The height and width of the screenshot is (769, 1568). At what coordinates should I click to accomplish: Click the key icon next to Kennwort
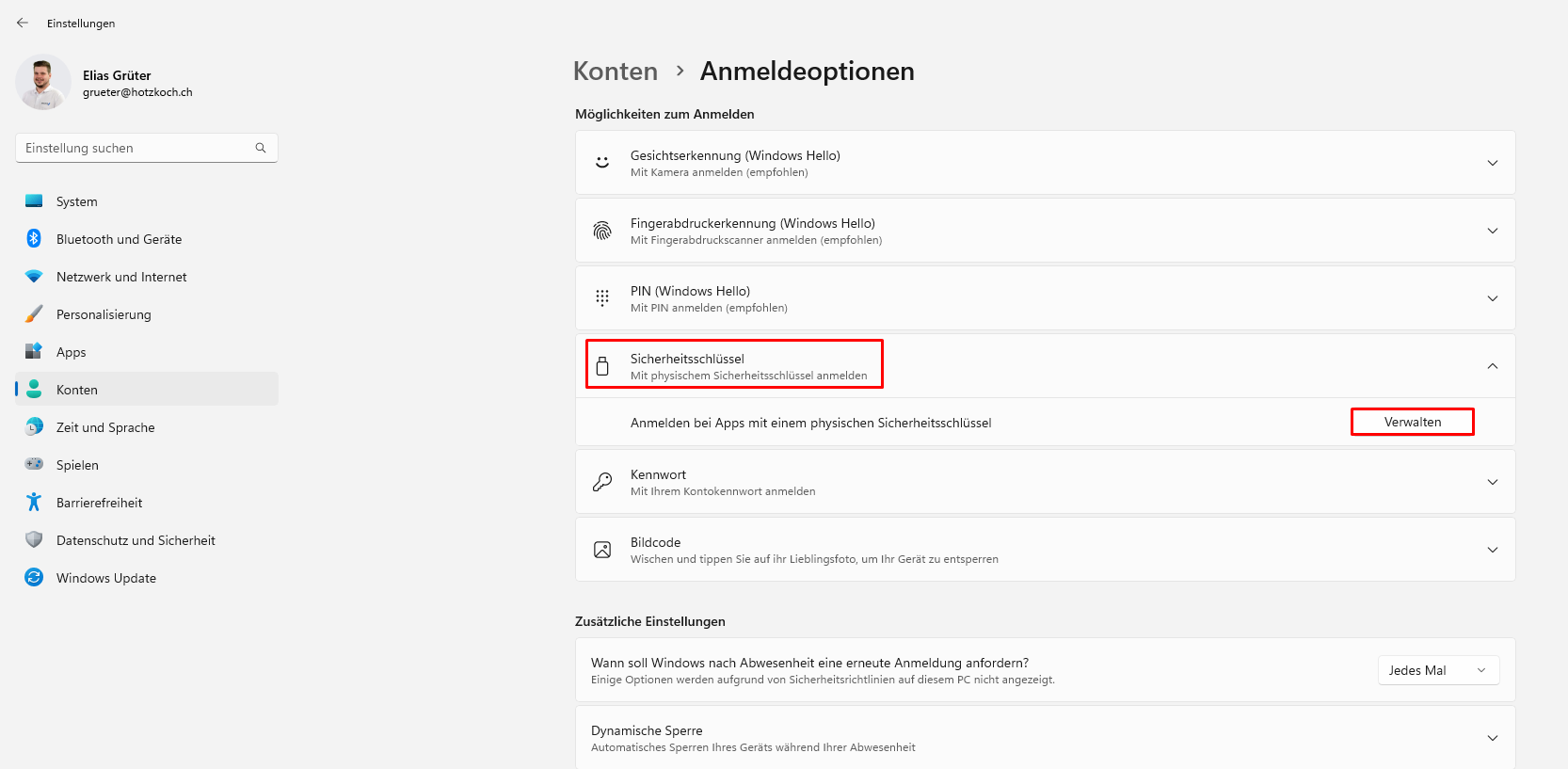pos(602,482)
